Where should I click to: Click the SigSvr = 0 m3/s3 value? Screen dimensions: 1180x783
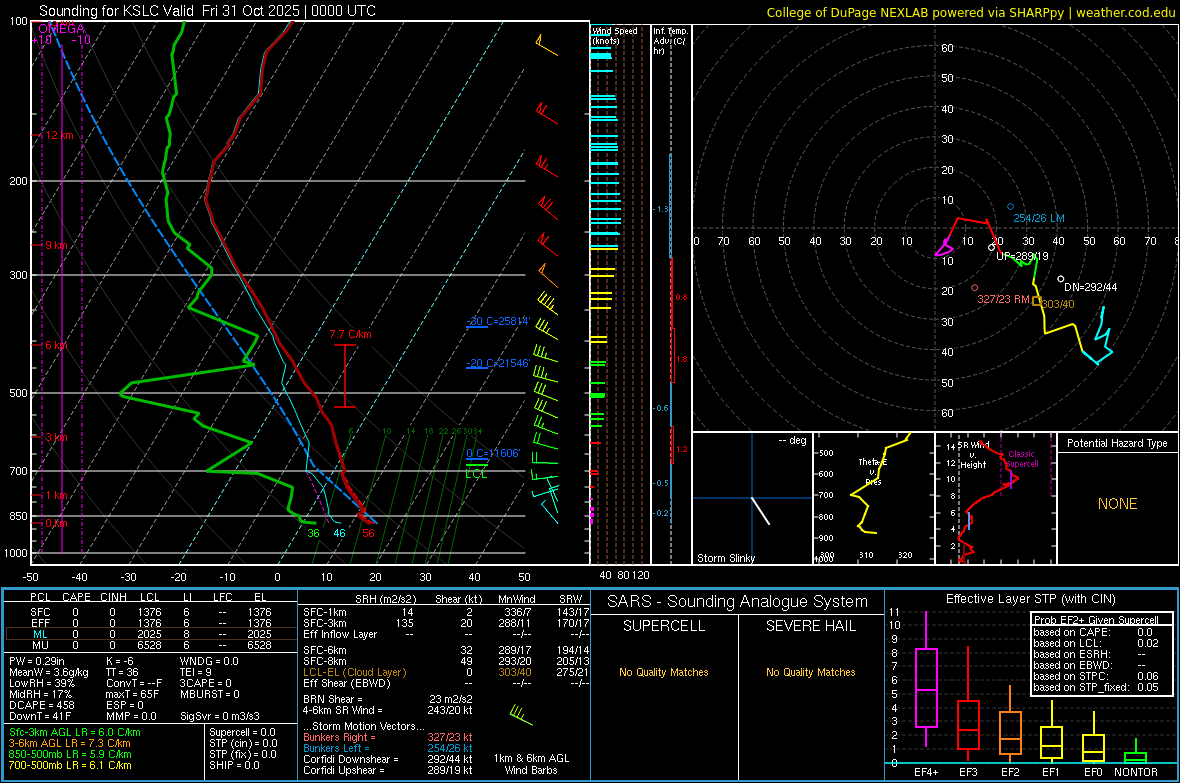pos(220,716)
